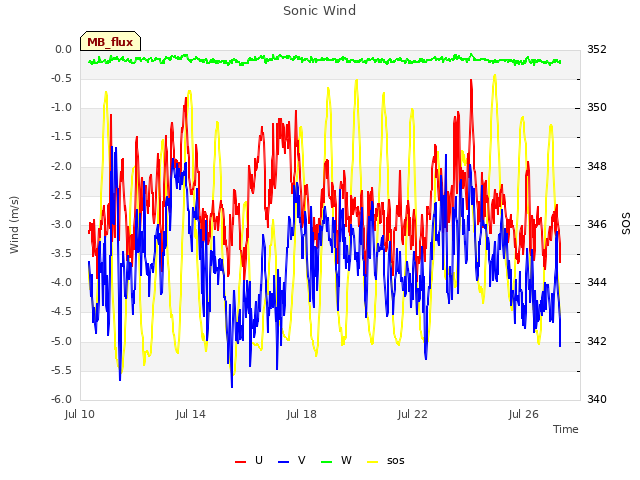Click the 352 right axis value
Image resolution: width=640 pixels, height=480 pixels.
[x=597, y=49]
